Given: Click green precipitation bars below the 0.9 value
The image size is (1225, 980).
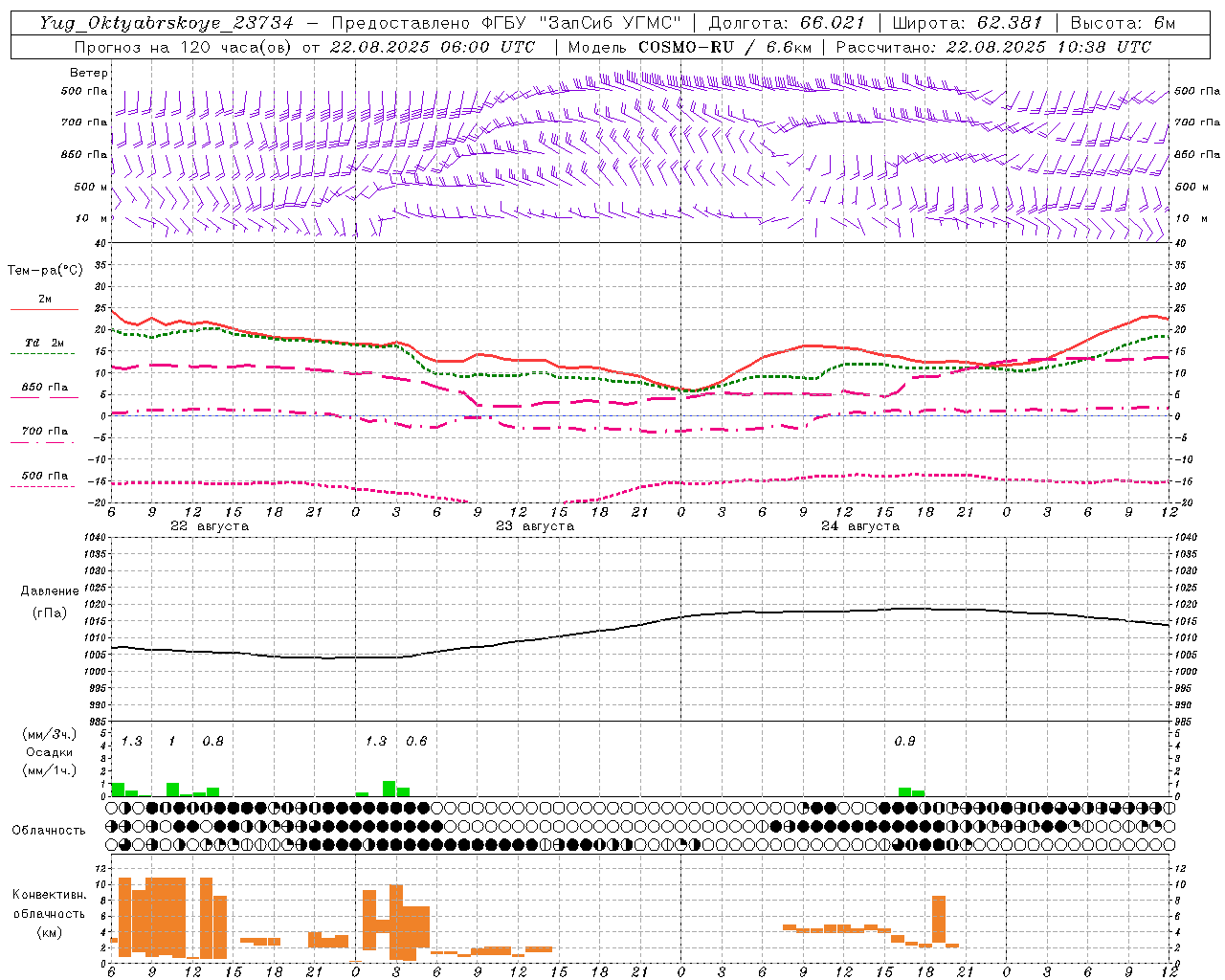Looking at the screenshot, I should (x=911, y=791).
